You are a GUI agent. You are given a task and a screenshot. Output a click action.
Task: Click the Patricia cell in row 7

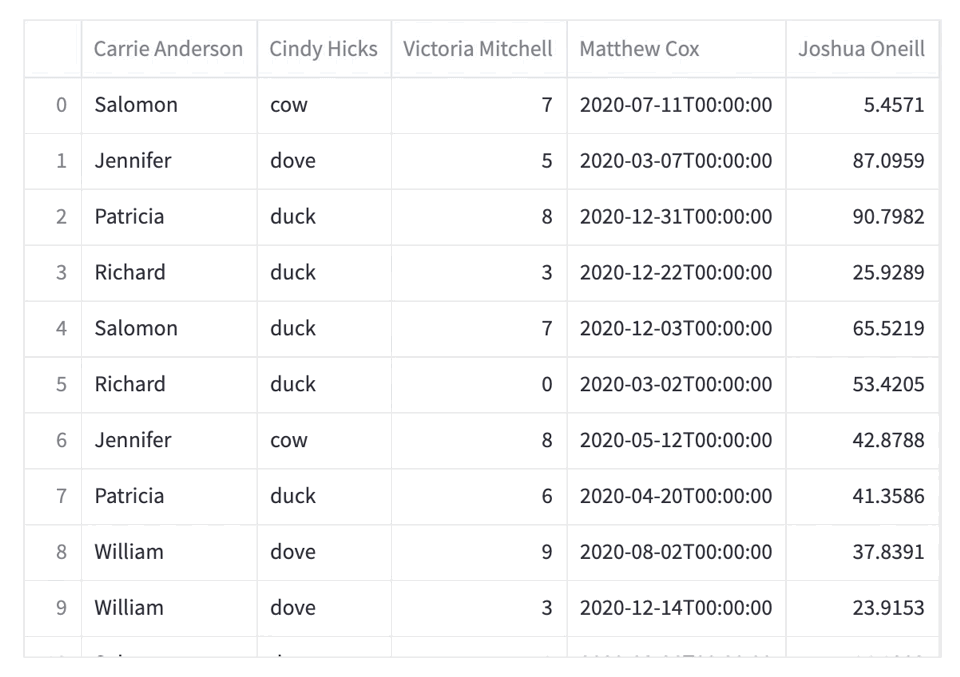[169, 496]
